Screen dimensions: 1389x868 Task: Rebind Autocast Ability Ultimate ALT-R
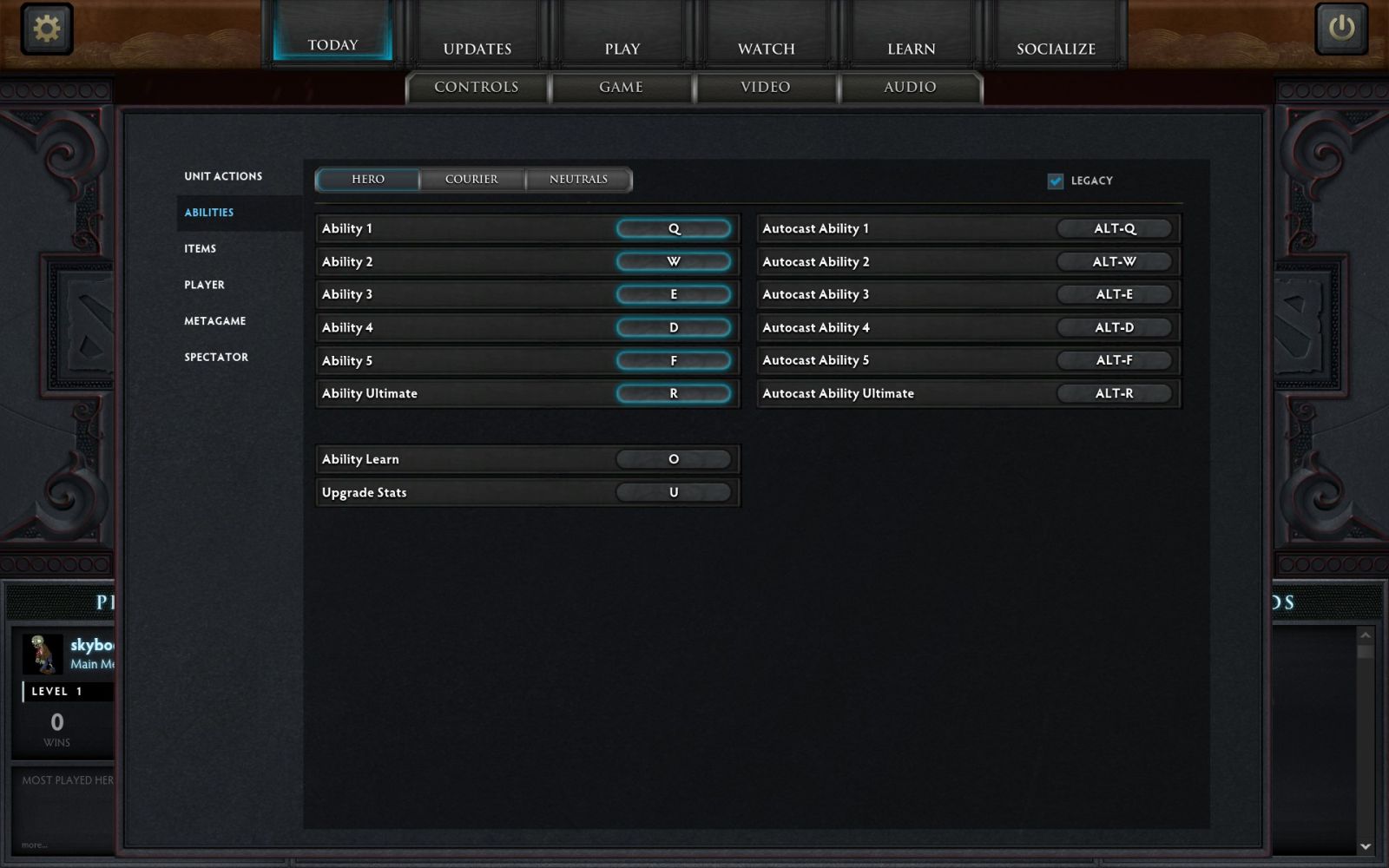1115,394
